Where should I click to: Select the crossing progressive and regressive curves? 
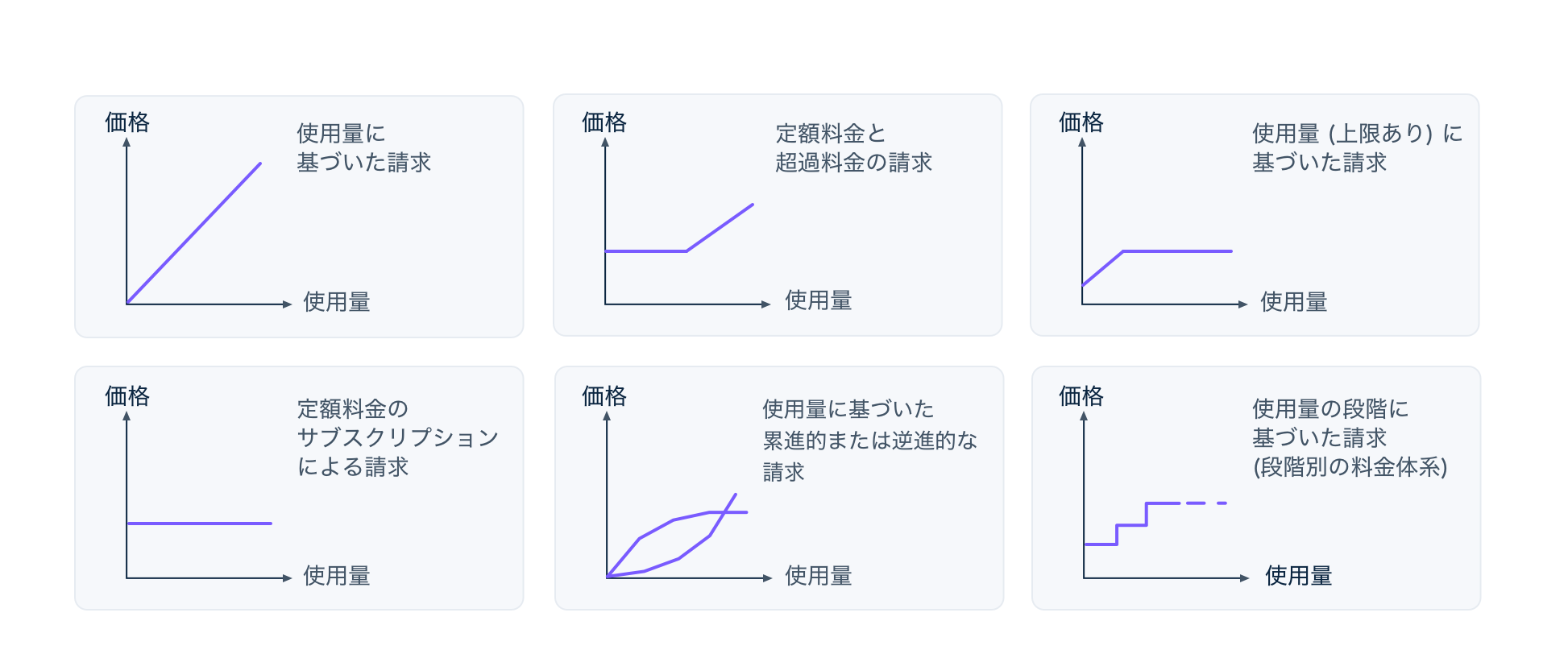[x=677, y=536]
